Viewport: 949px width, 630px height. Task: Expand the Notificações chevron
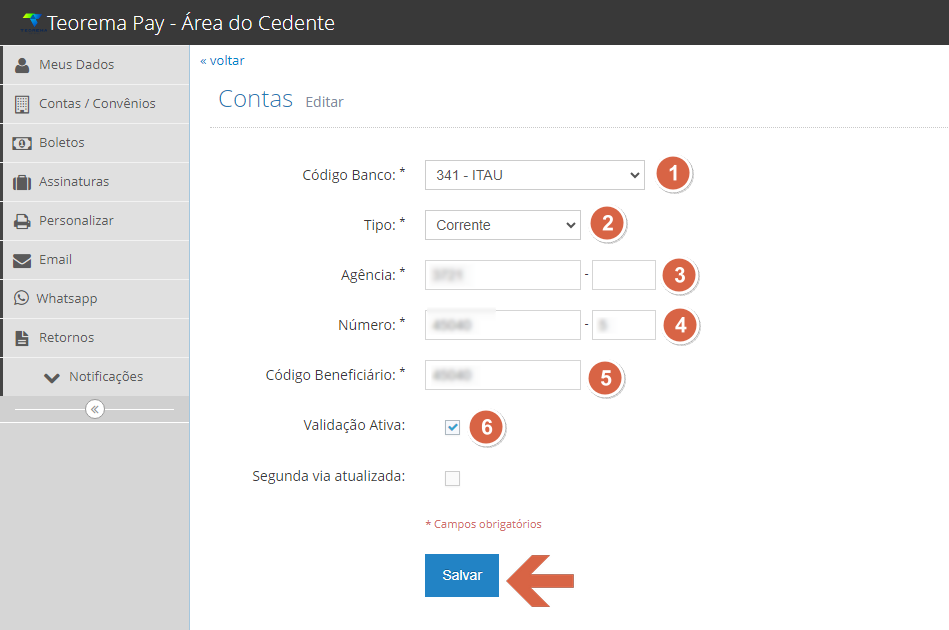(x=51, y=378)
